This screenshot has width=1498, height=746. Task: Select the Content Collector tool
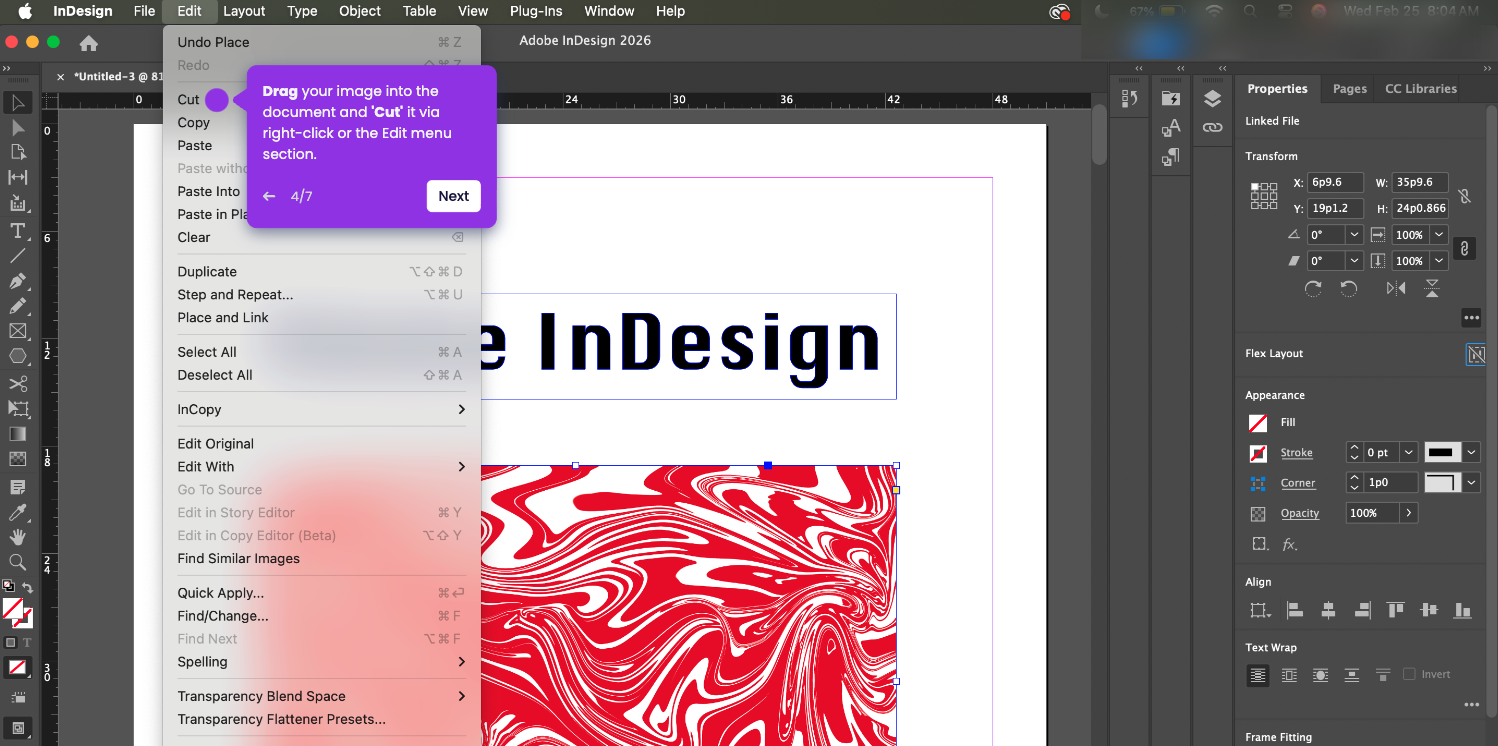18,204
